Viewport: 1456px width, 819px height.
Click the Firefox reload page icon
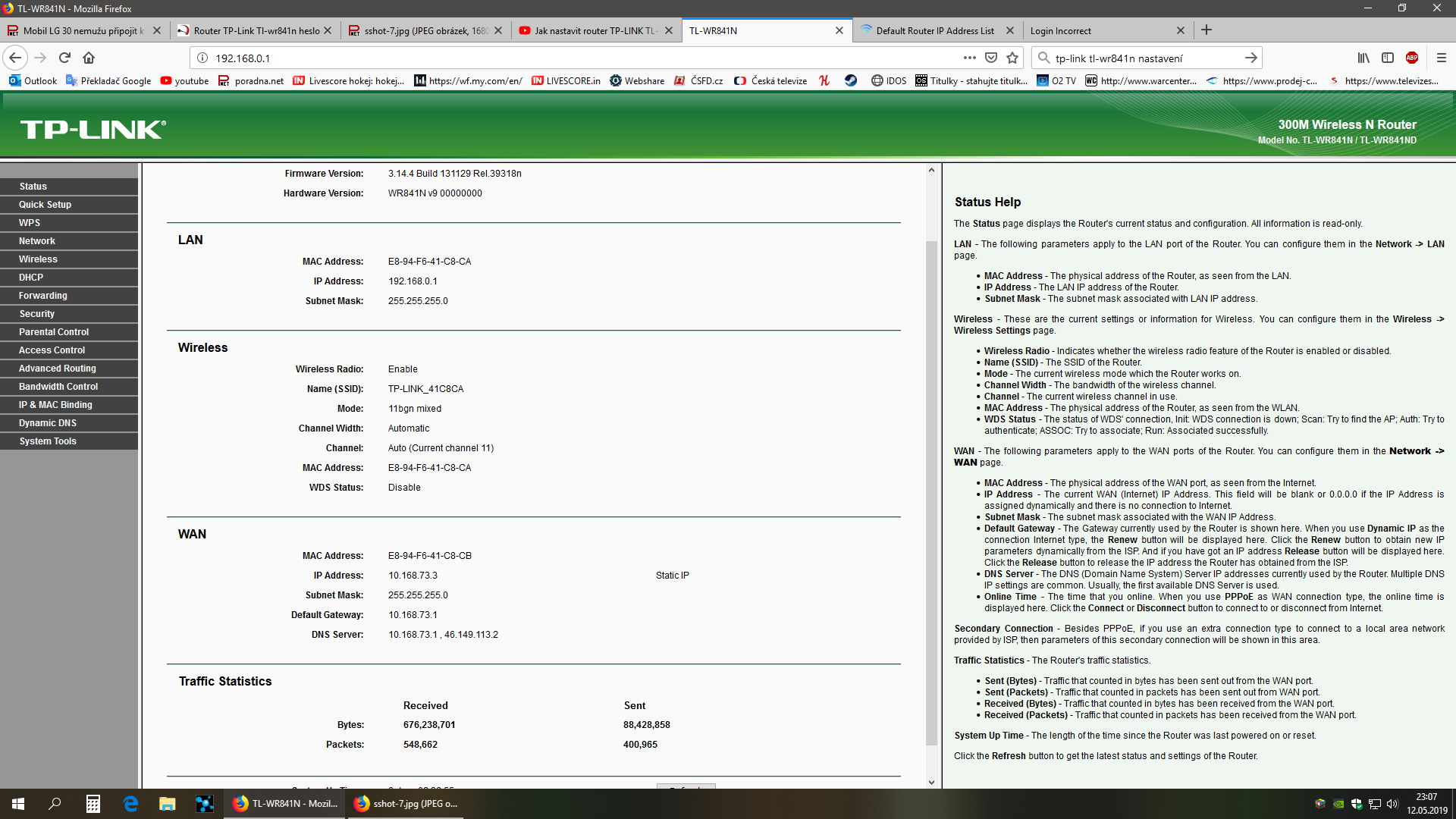[x=64, y=58]
